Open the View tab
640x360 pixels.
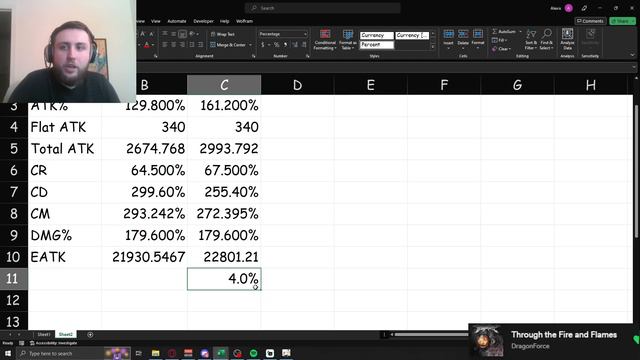(156, 21)
